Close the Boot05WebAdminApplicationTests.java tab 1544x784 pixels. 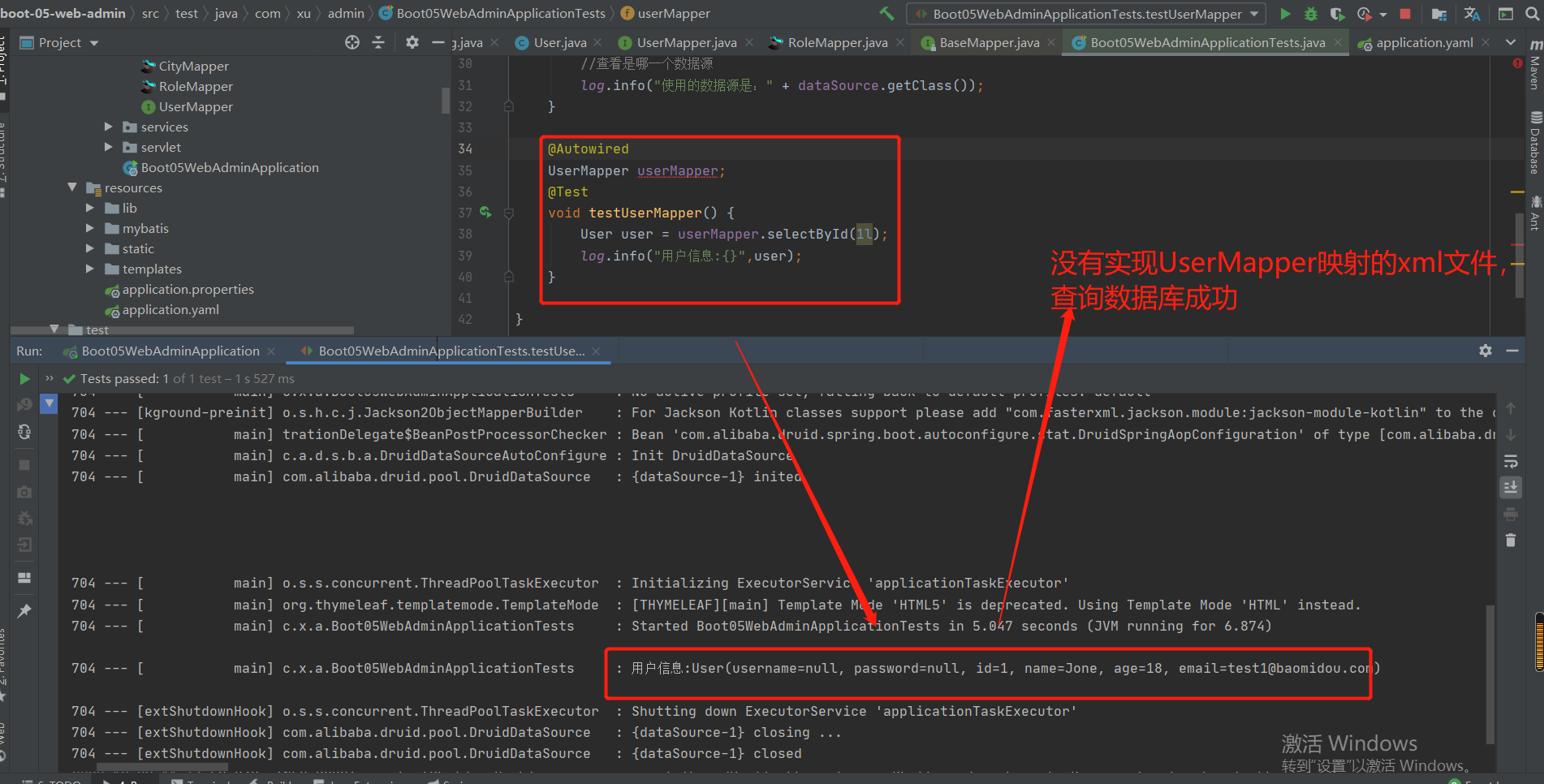1336,42
